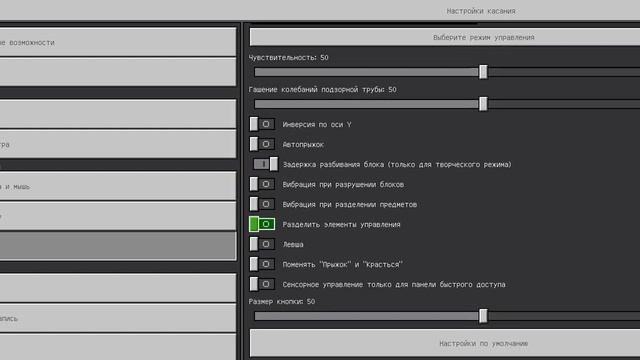
Task: Select the highlighted dark-gray sidebar tab
Action: tap(118, 246)
